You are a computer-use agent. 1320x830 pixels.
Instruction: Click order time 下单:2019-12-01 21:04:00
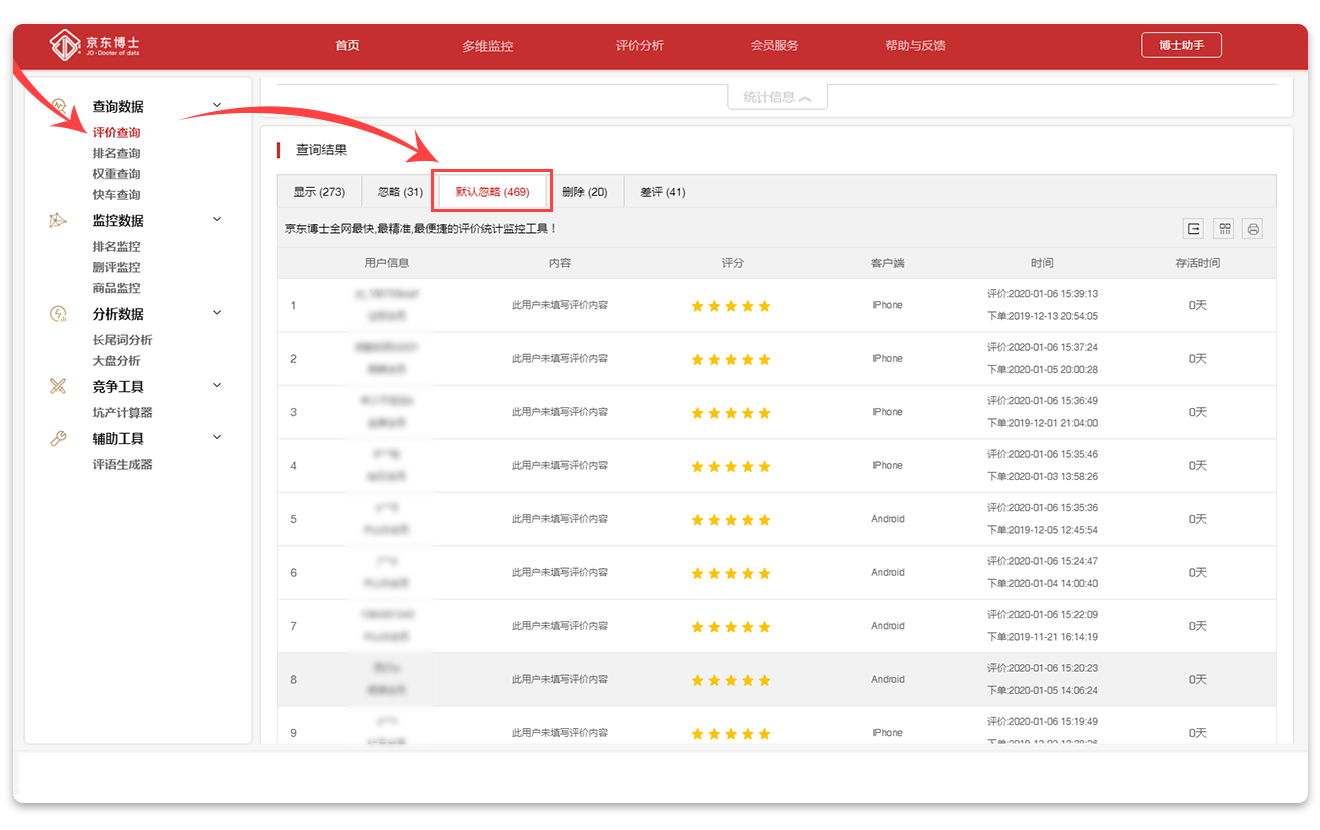coord(1042,423)
